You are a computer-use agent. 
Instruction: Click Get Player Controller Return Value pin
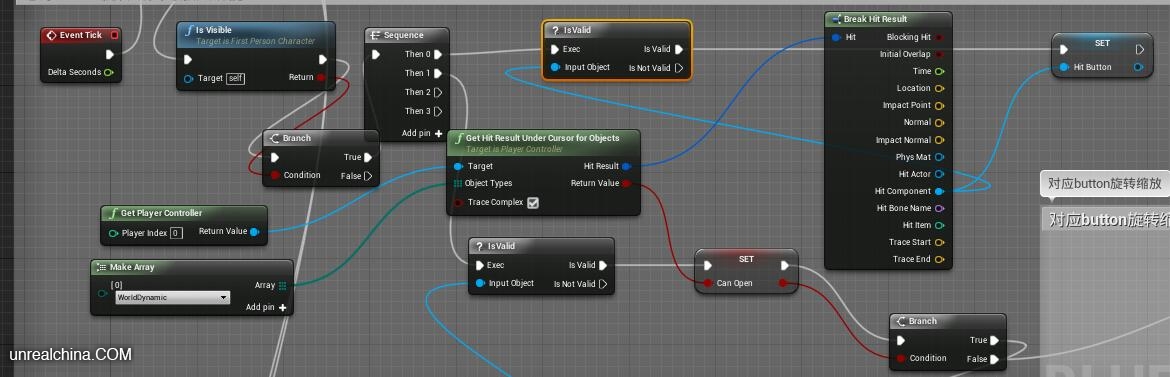point(254,231)
